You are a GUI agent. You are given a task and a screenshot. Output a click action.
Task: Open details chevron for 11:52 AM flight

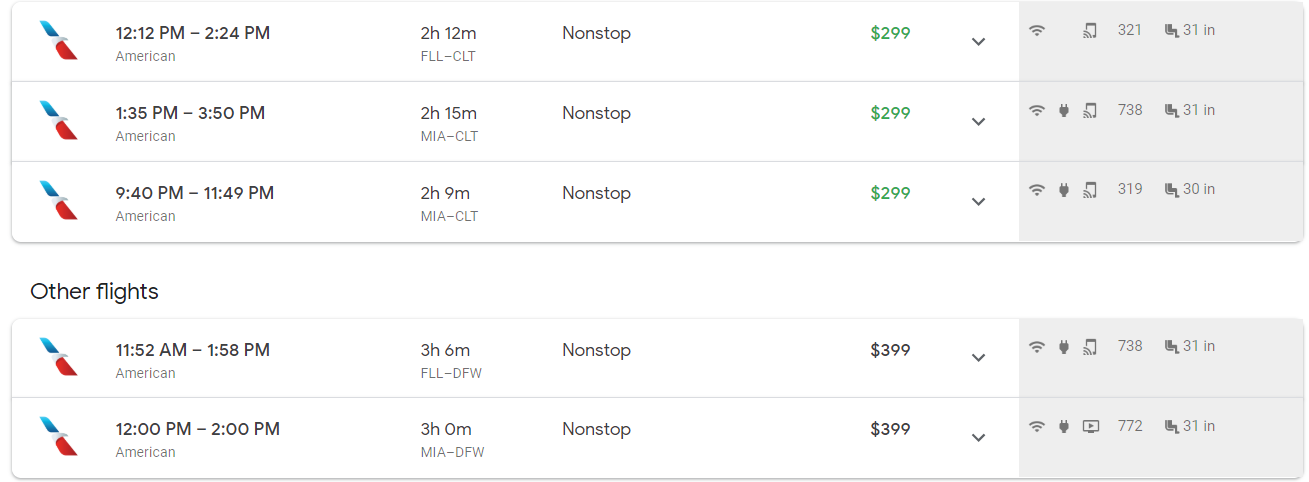[x=978, y=358]
